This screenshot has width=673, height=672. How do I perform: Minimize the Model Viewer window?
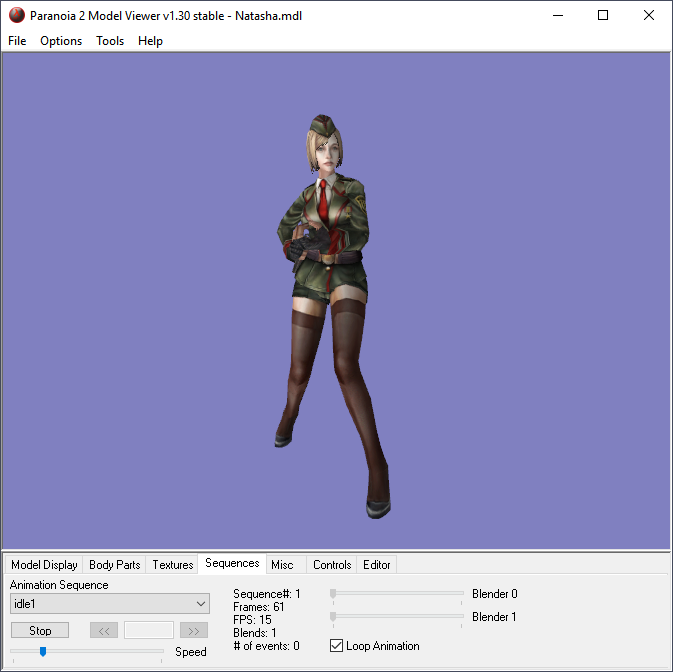(558, 15)
